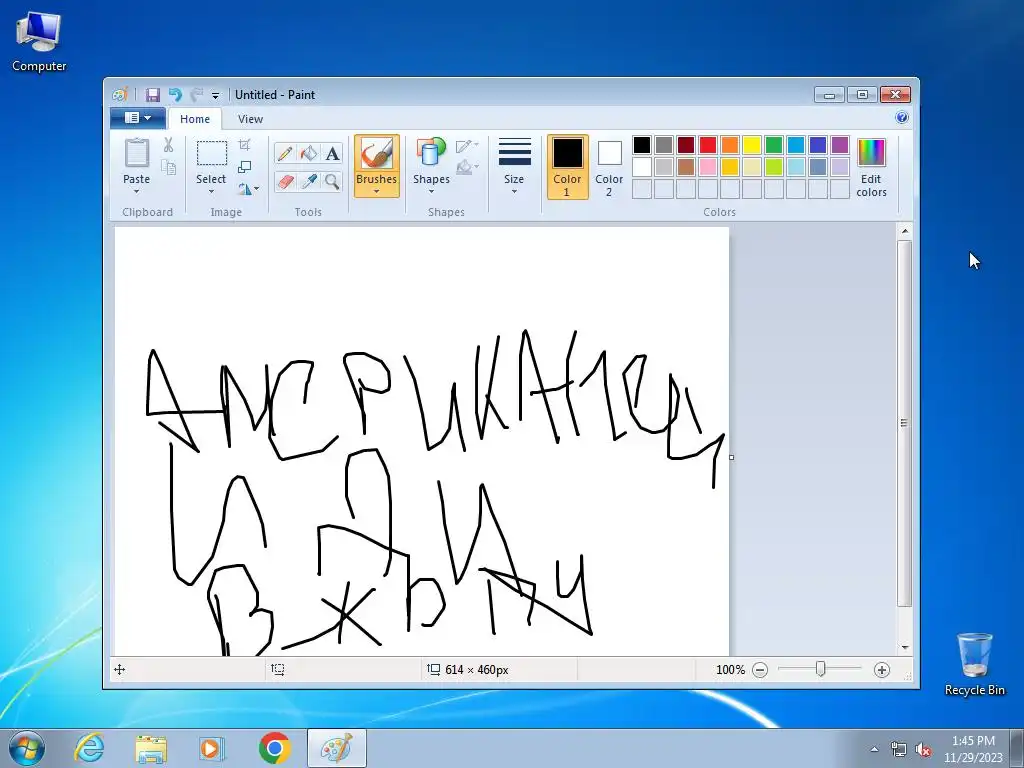Click the rectangular Select tool icon
Screen dimensions: 1024x768
pyautogui.click(x=212, y=153)
